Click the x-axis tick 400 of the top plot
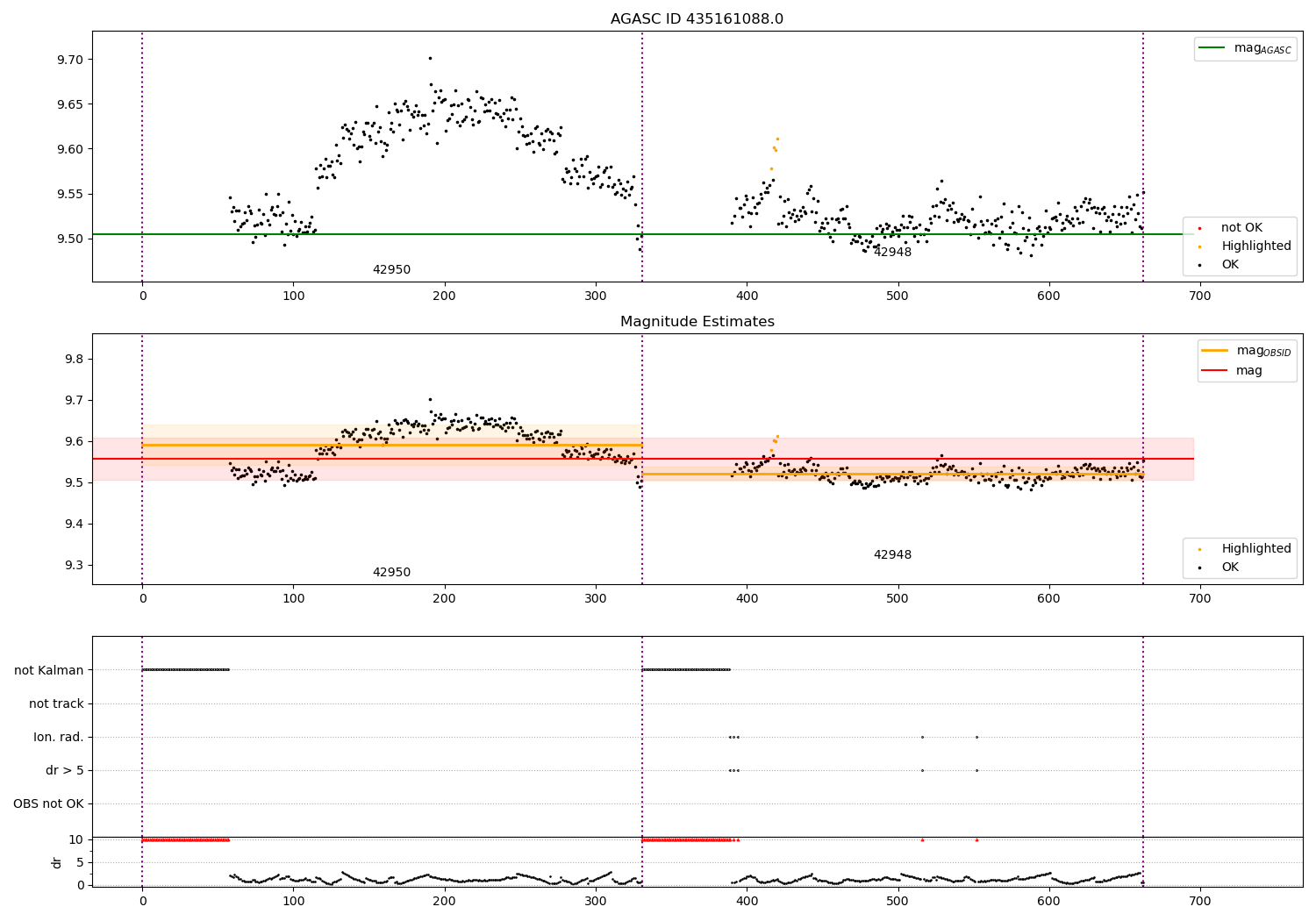1316x921 pixels. point(747,296)
